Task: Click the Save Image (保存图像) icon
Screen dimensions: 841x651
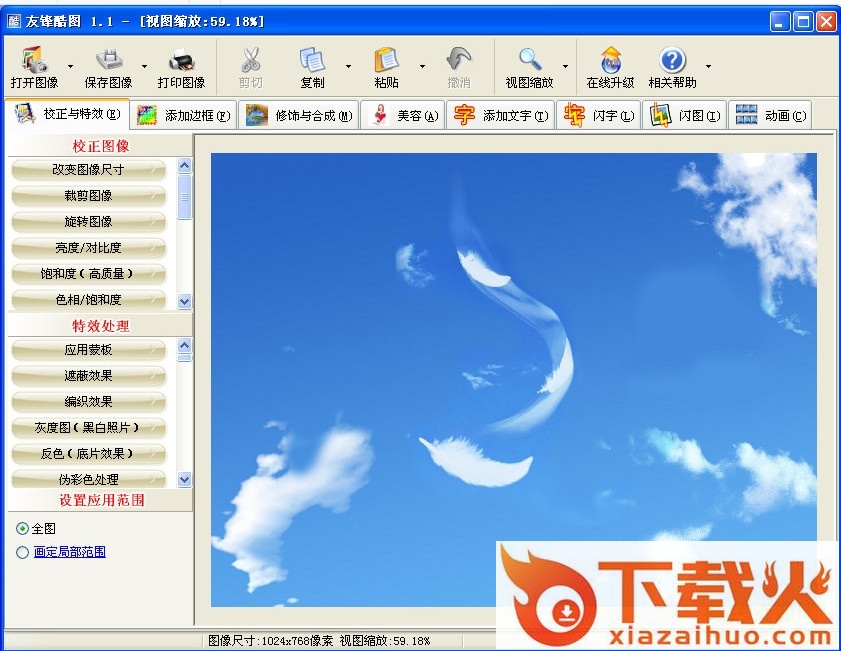Action: point(108,60)
